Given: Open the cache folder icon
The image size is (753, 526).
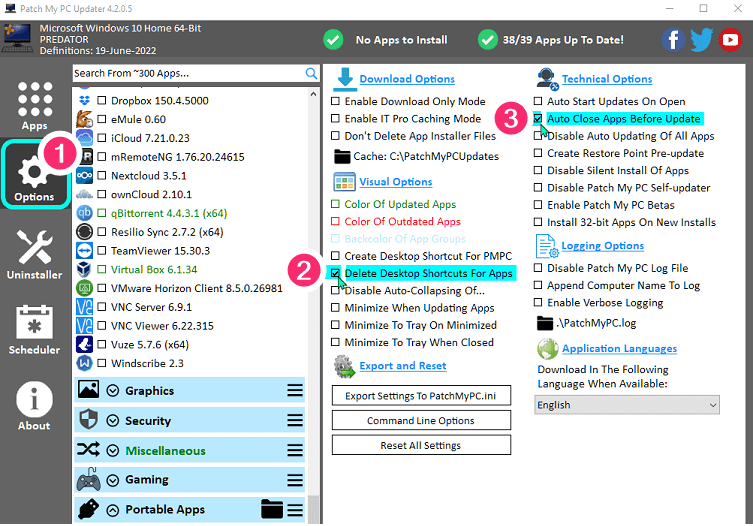Looking at the screenshot, I should pyautogui.click(x=342, y=156).
